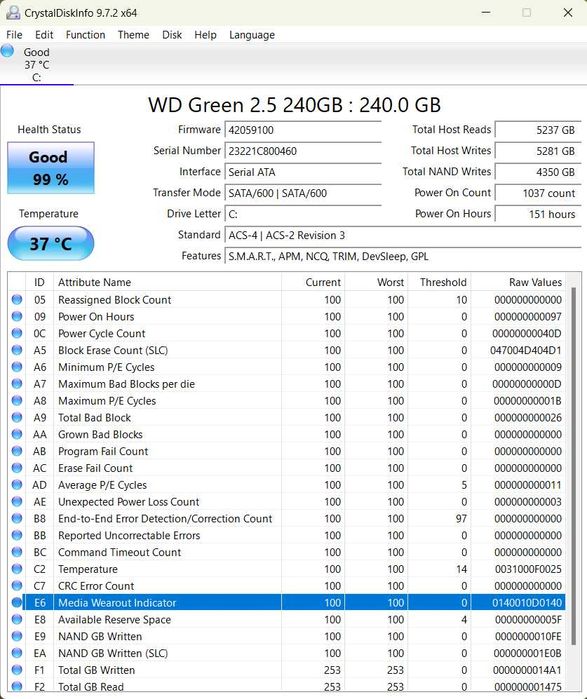Open the Edit menu
Viewport: 587px width, 699px height.
point(44,35)
